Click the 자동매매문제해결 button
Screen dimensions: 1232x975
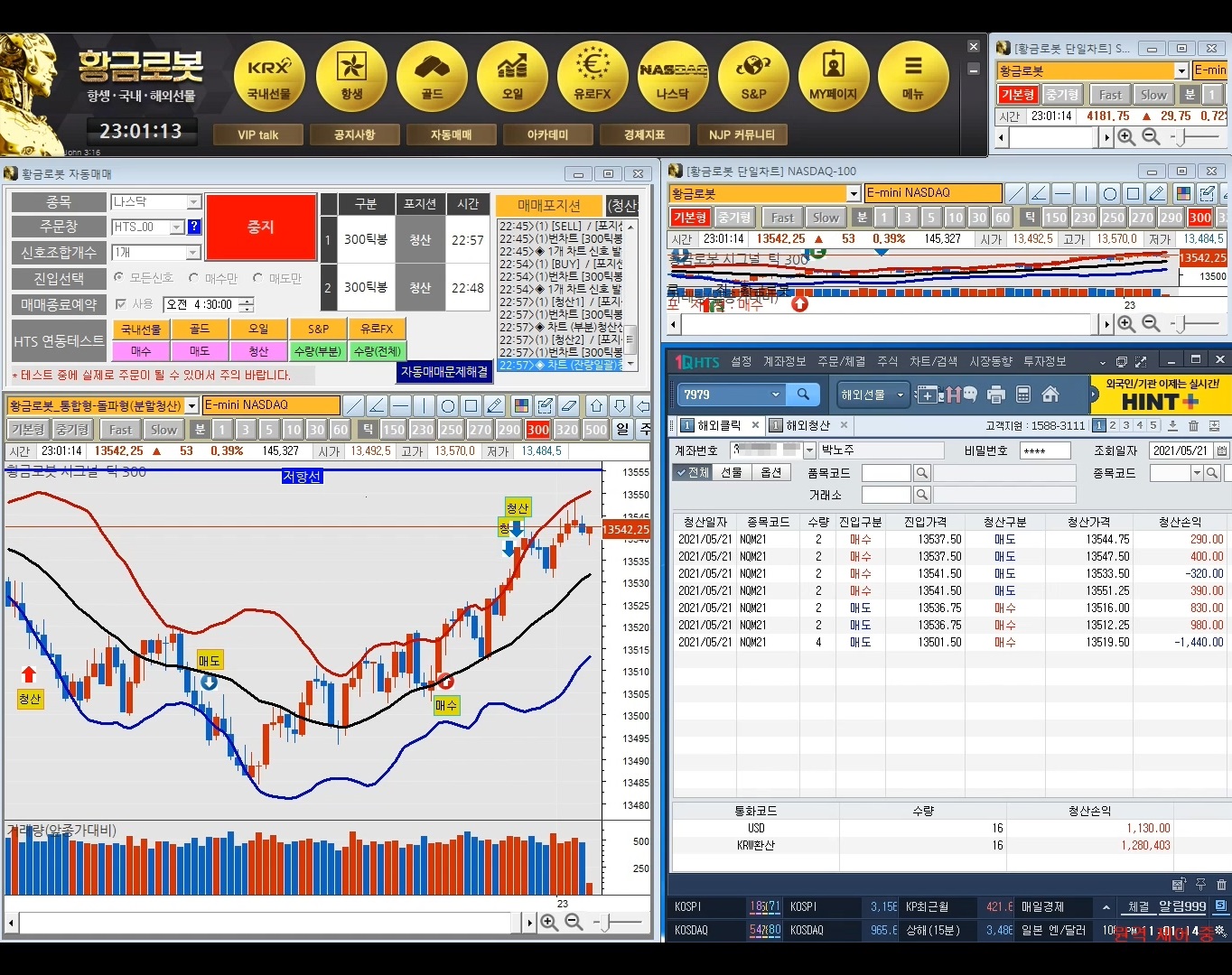(x=444, y=371)
